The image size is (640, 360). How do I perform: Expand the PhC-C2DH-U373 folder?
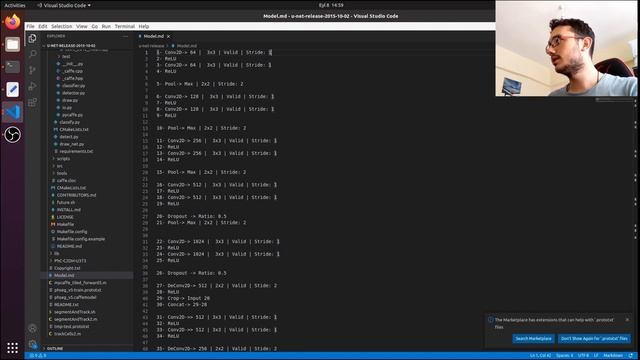pyautogui.click(x=70, y=261)
